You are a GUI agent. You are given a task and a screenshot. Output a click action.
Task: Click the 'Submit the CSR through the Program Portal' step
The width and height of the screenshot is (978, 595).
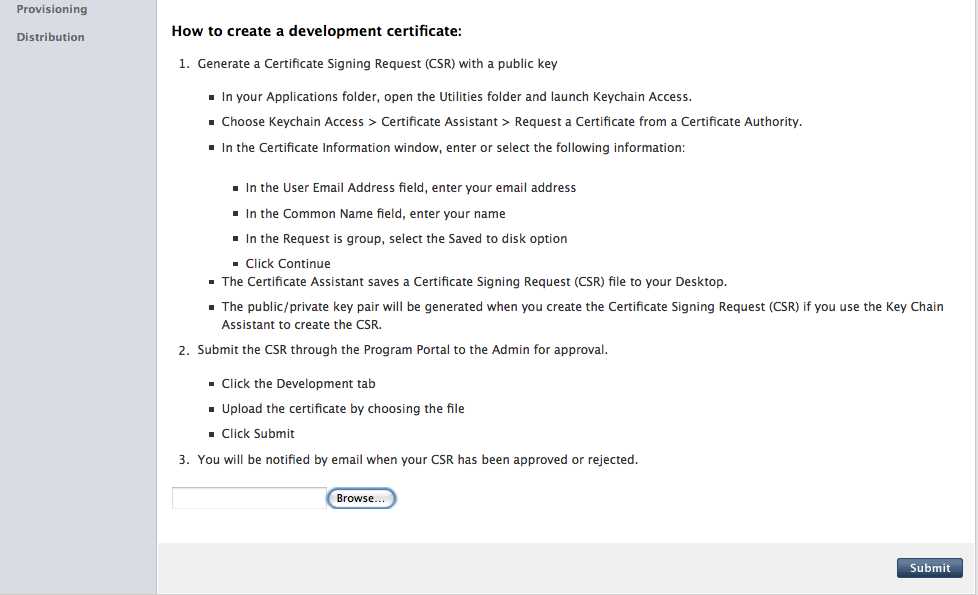point(402,350)
